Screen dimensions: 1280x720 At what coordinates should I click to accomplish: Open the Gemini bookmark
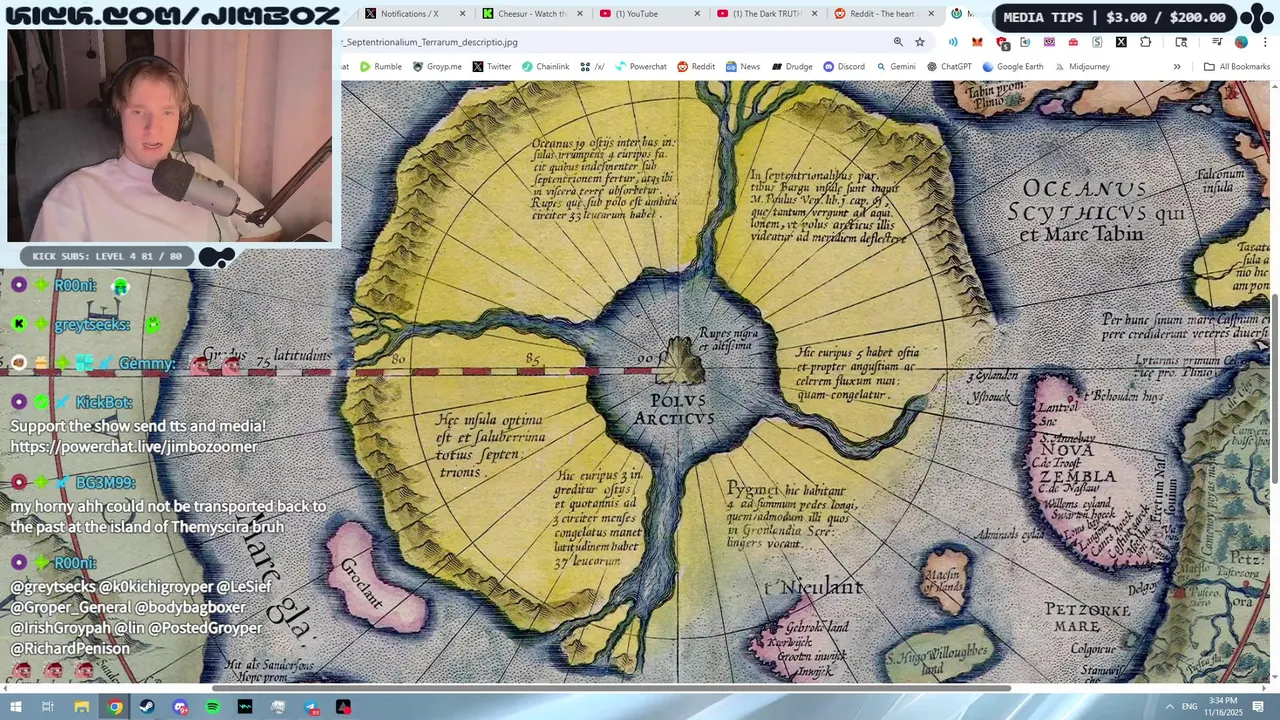[896, 67]
